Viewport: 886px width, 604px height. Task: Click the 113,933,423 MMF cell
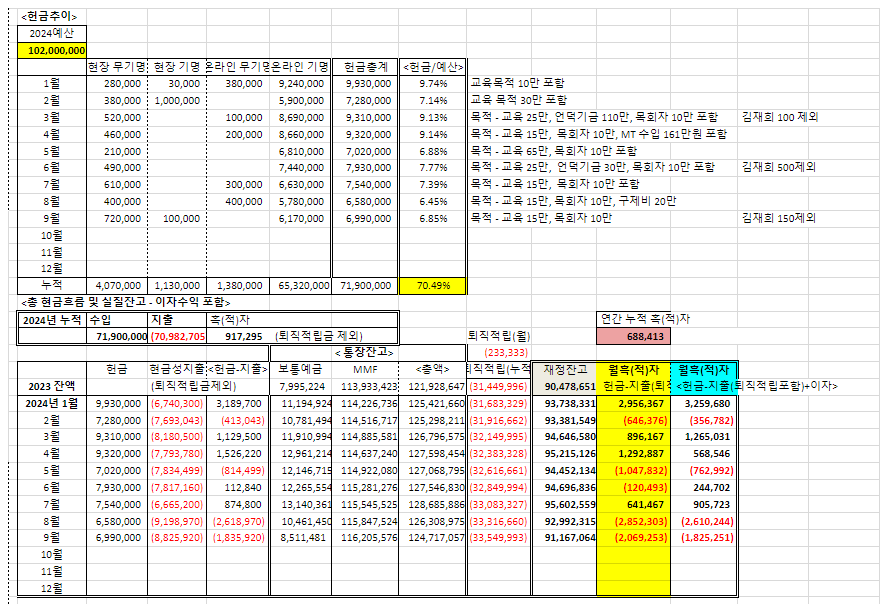click(365, 386)
